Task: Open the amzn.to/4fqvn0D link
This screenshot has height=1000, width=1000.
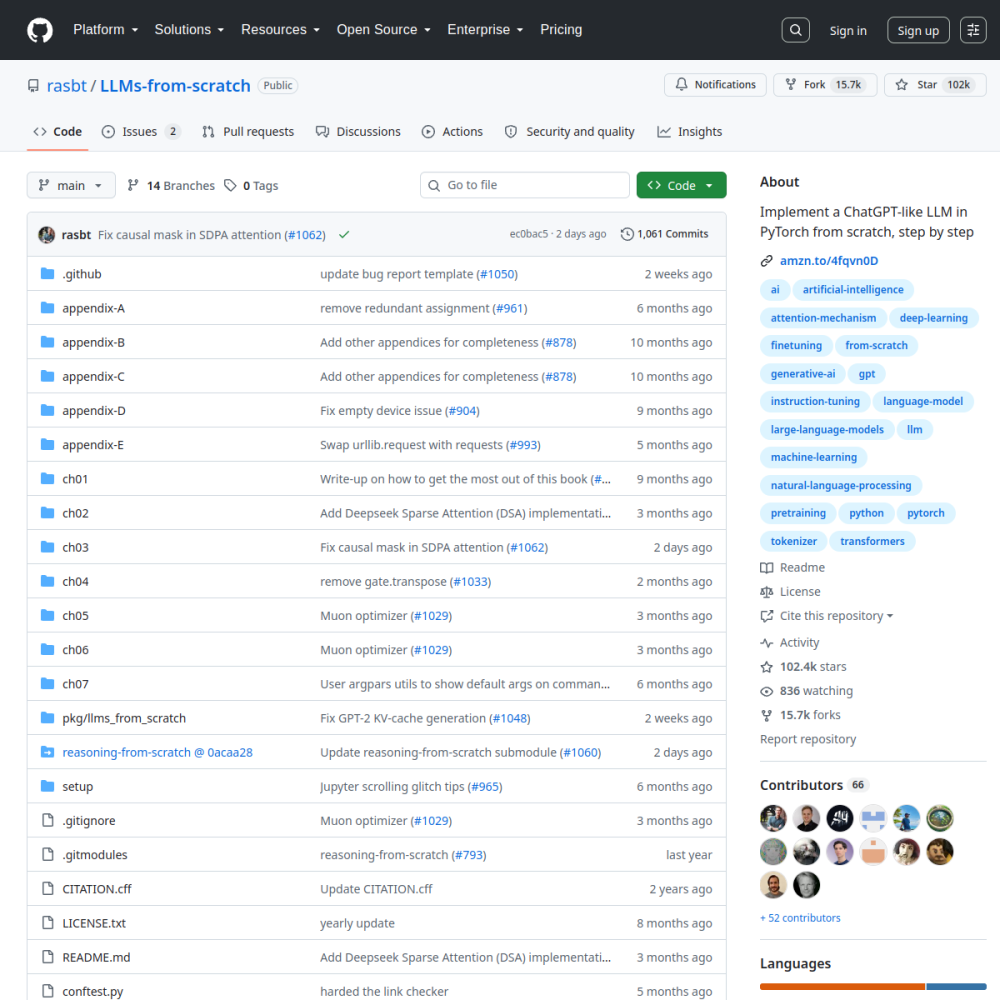Action: (x=828, y=261)
